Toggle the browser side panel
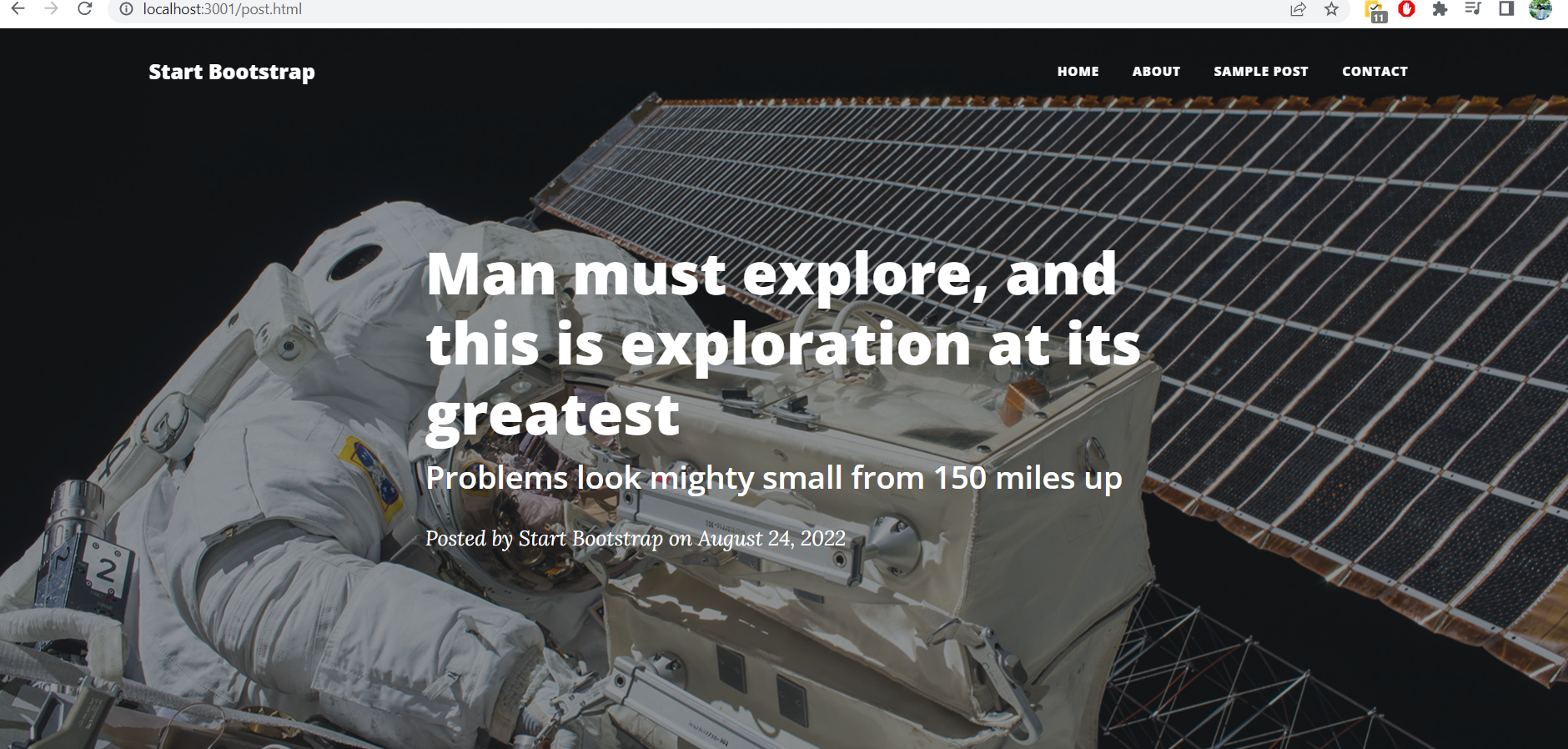The height and width of the screenshot is (749, 1568). coord(1506,9)
